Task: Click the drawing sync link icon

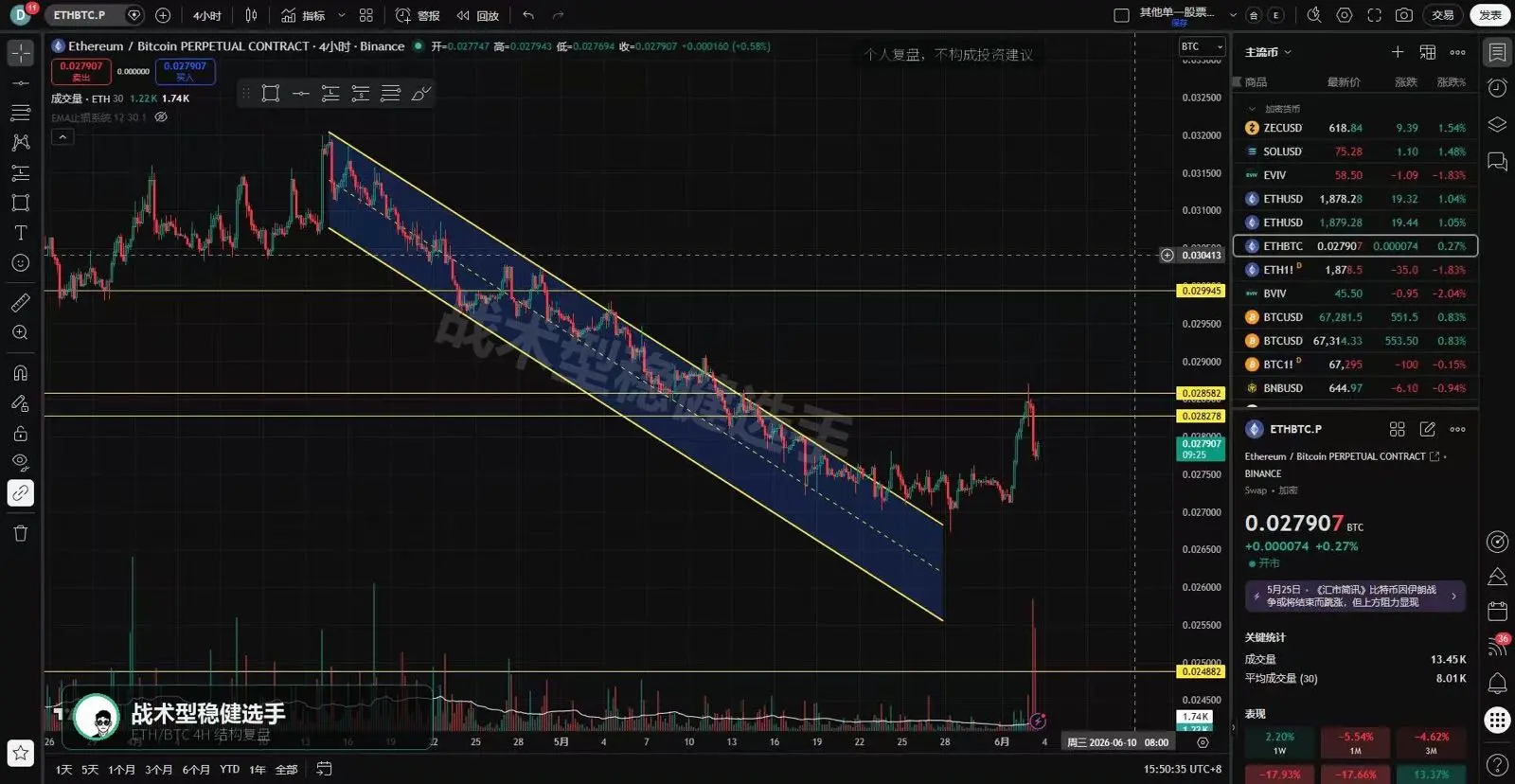Action: click(x=20, y=493)
